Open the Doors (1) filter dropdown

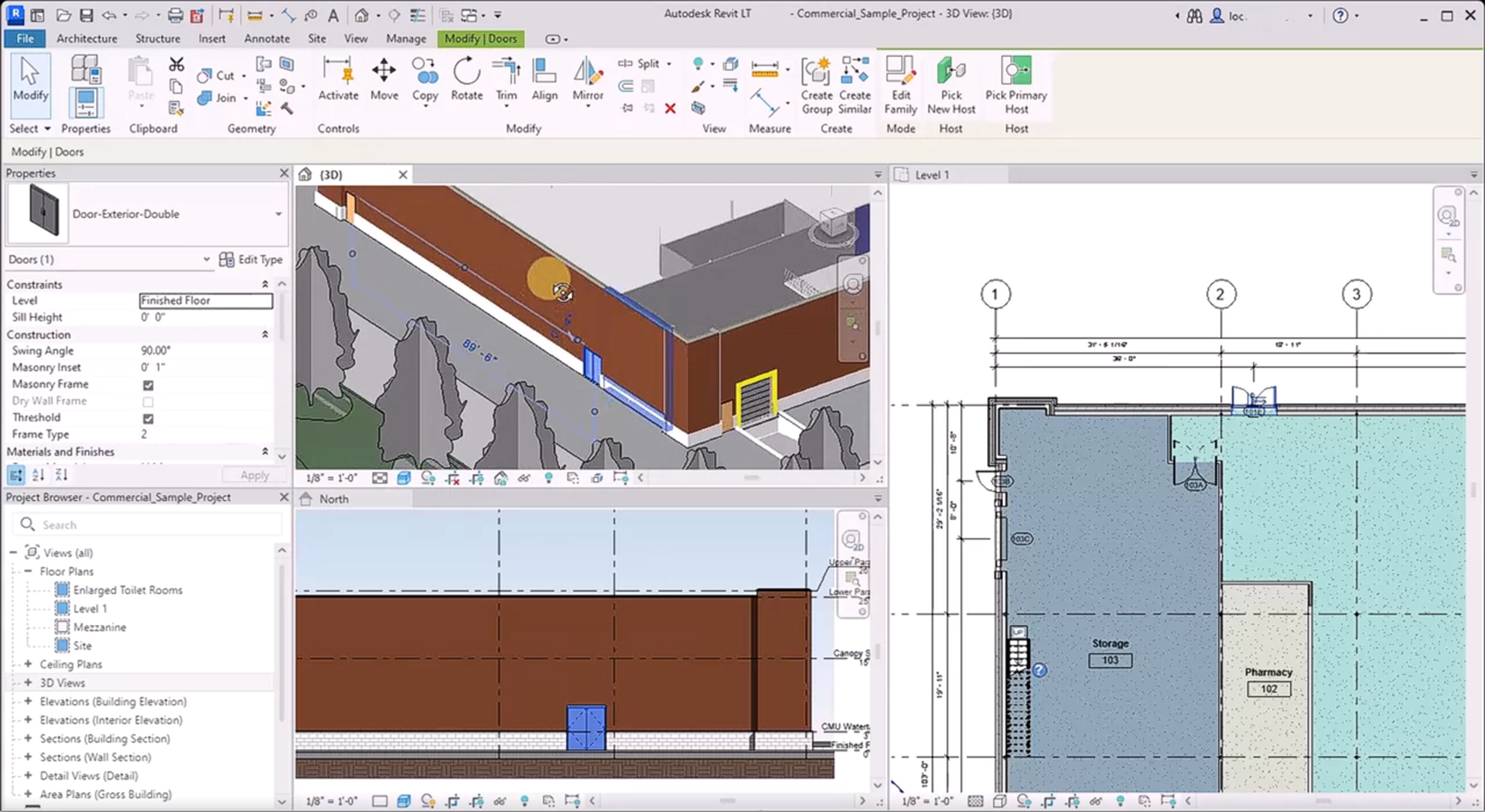click(x=207, y=259)
